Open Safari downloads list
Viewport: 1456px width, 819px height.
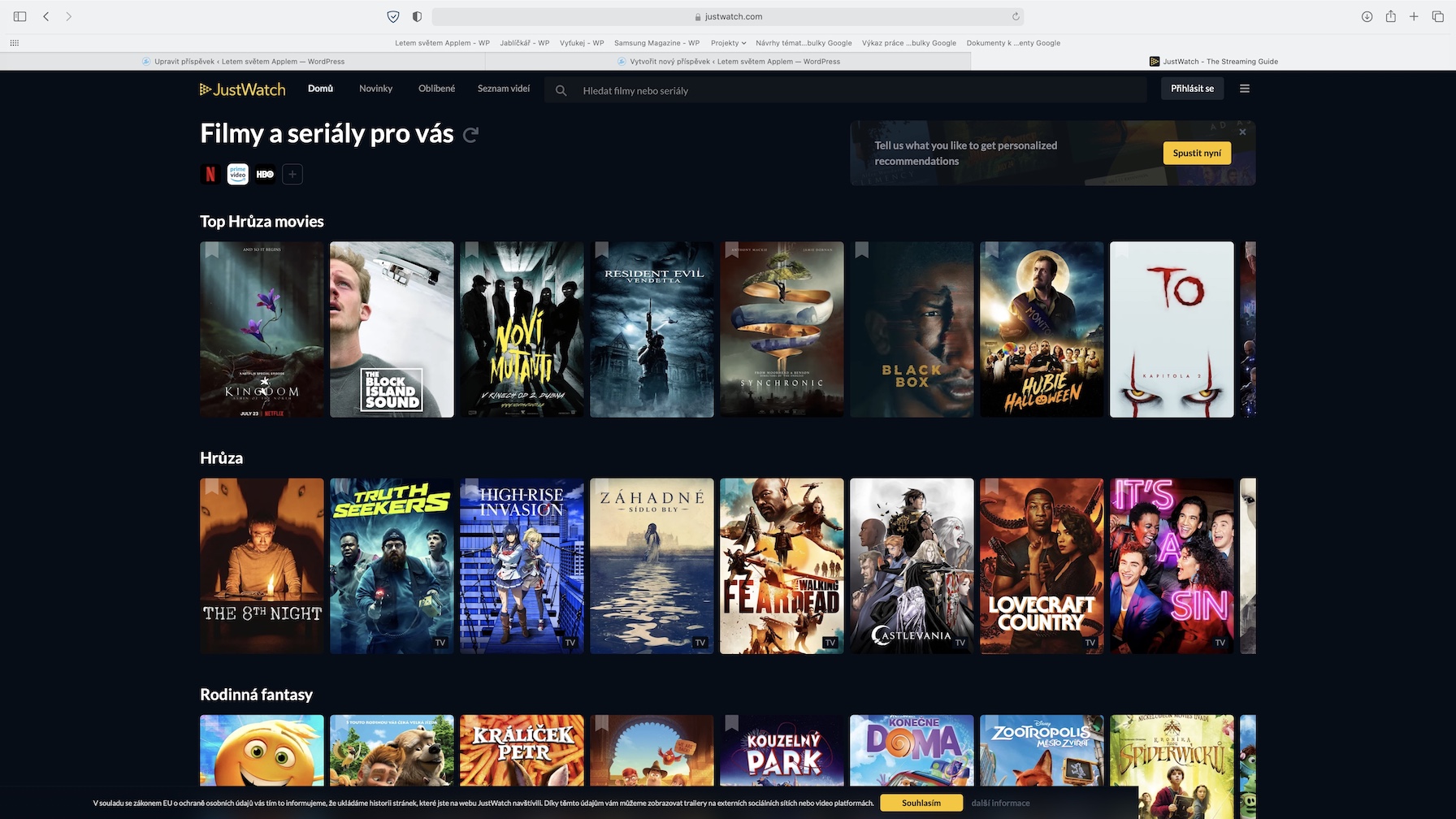point(1367,16)
